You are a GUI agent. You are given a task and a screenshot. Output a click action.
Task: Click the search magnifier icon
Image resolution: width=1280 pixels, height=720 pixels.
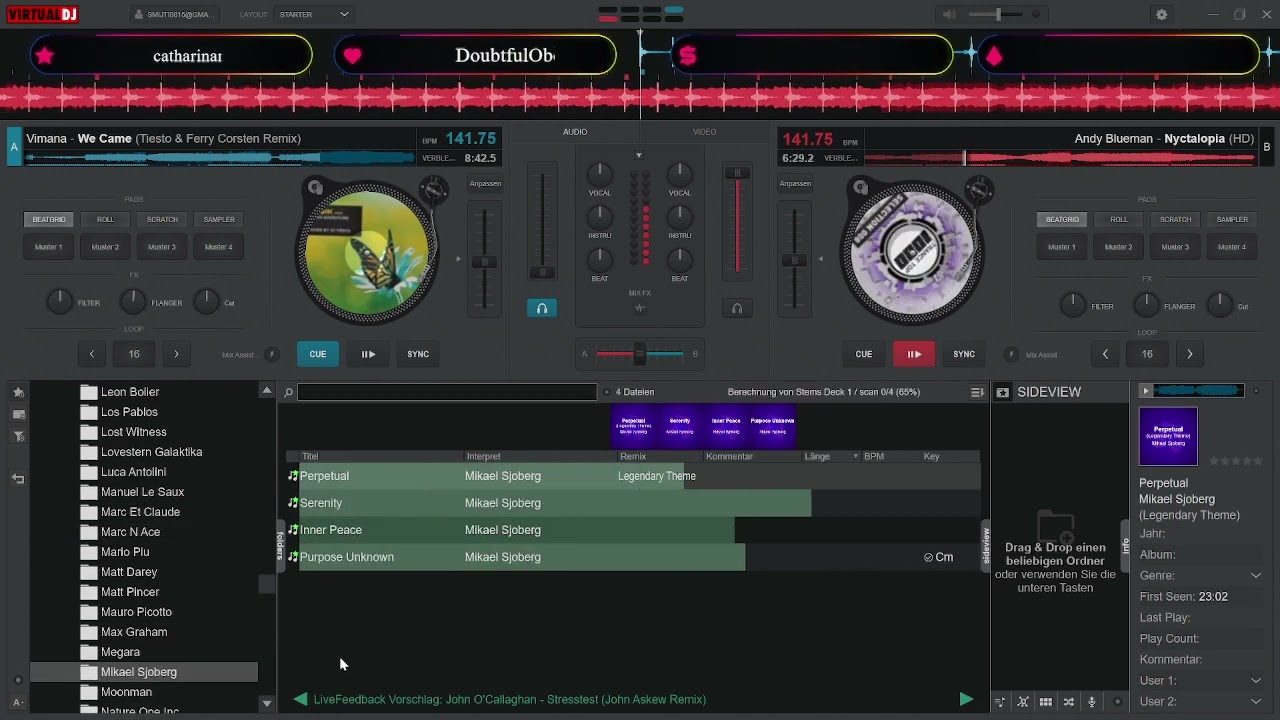point(288,392)
